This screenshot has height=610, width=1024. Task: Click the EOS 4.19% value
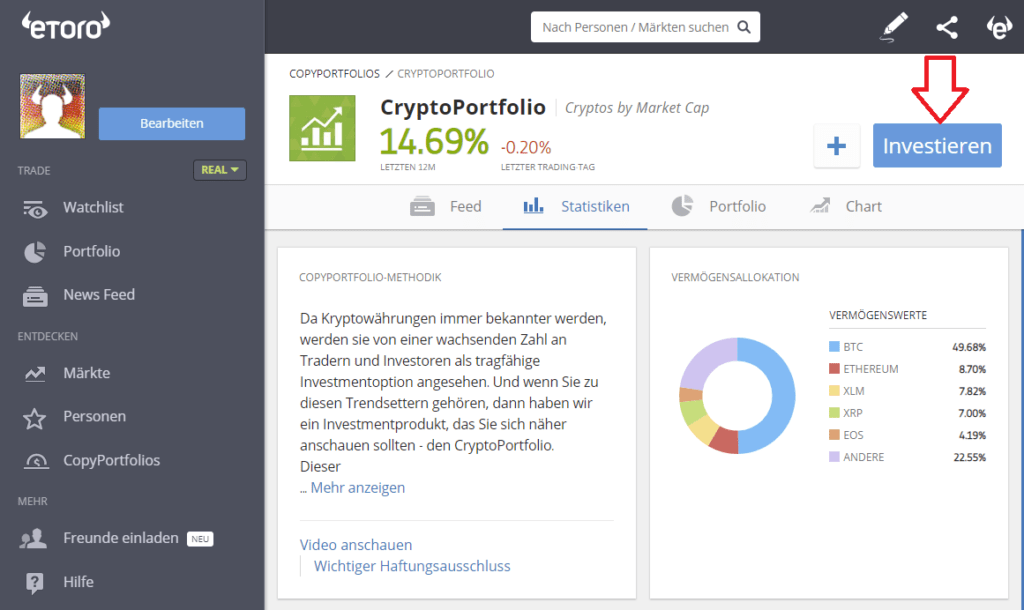(x=972, y=436)
